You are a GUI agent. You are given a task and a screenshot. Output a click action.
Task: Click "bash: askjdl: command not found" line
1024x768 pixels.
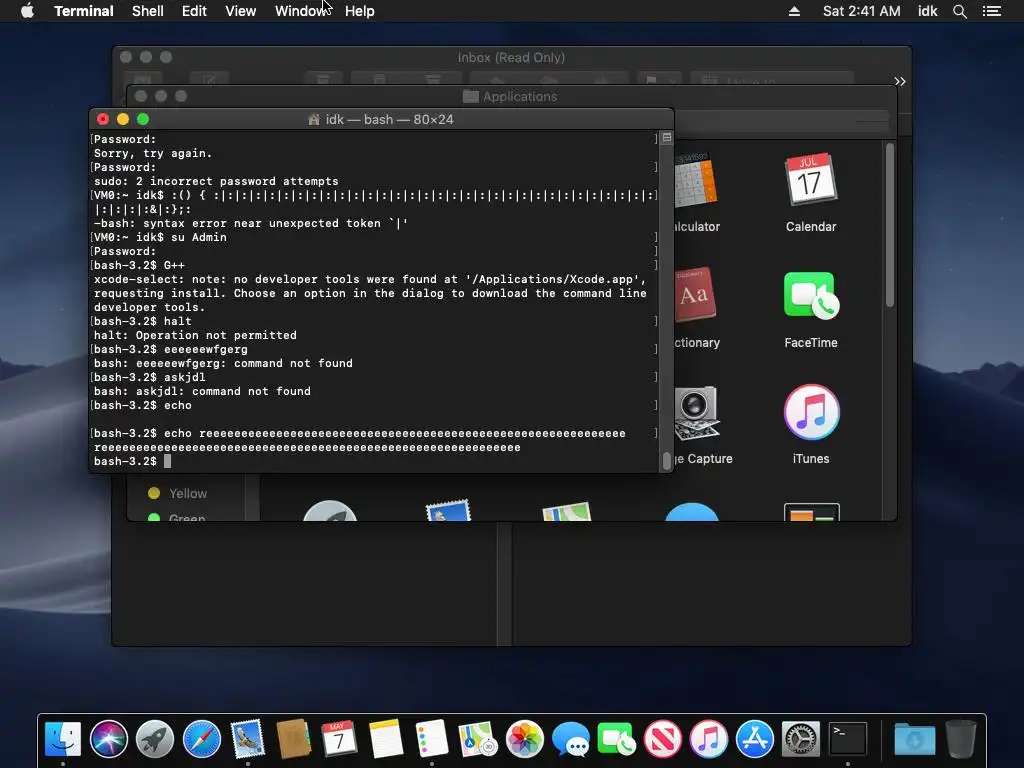[202, 391]
